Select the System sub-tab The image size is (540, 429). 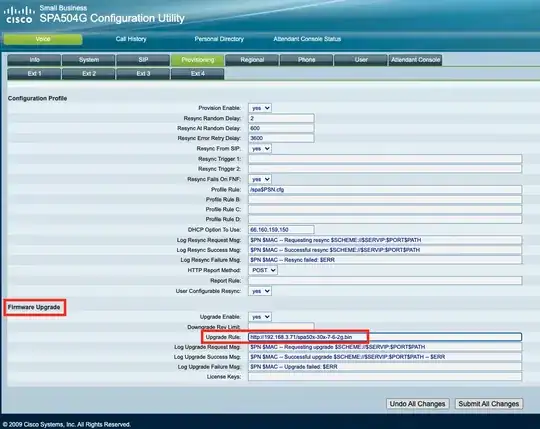[89, 60]
